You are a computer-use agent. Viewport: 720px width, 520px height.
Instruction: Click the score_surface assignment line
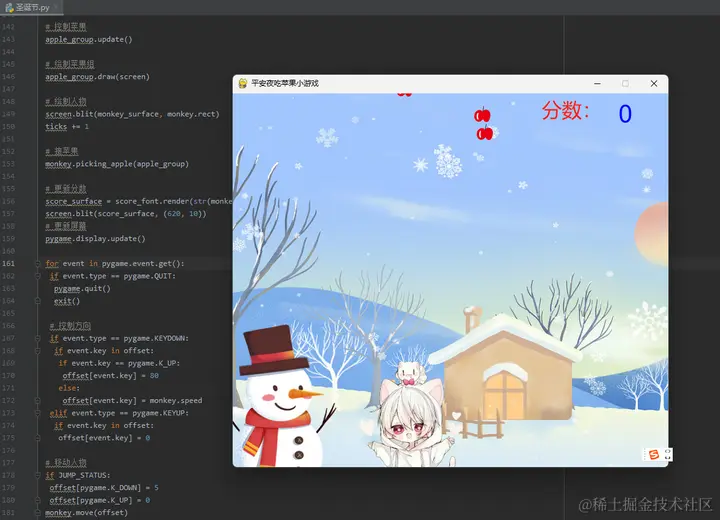pos(139,201)
